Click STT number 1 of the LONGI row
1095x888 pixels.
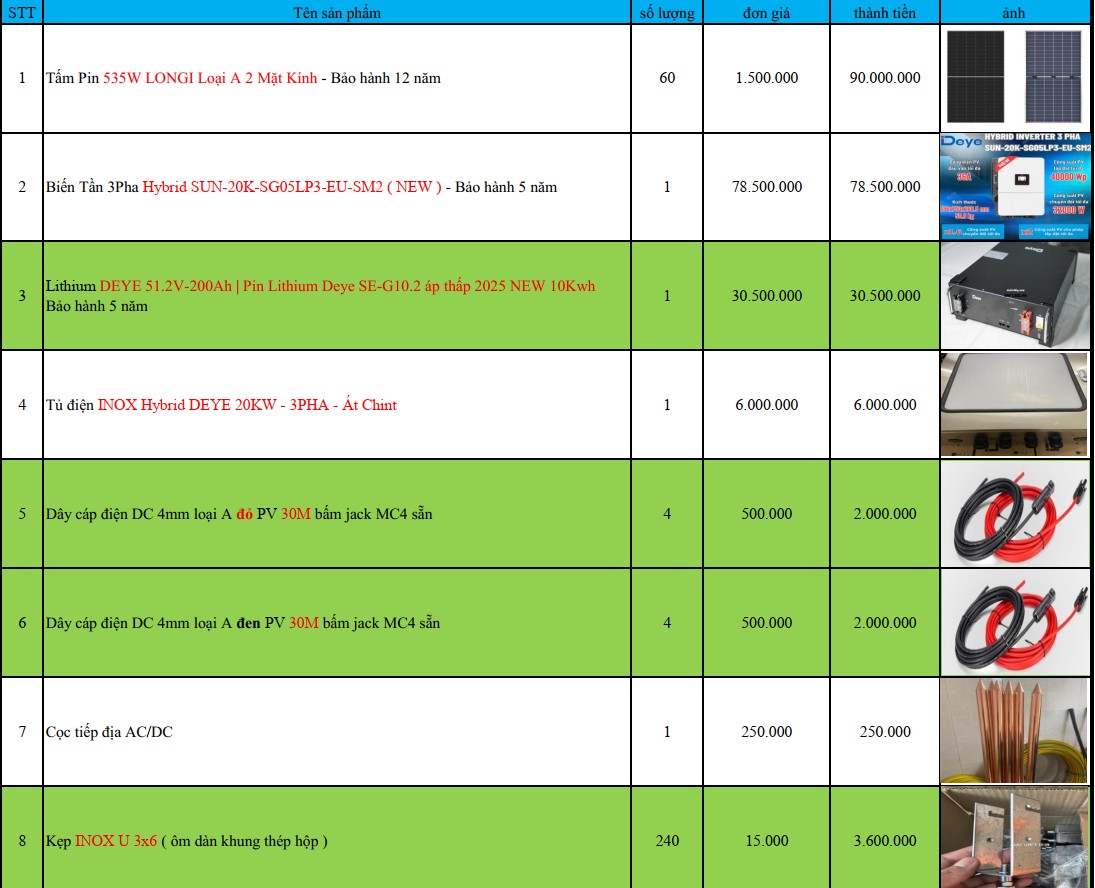pos(22,78)
